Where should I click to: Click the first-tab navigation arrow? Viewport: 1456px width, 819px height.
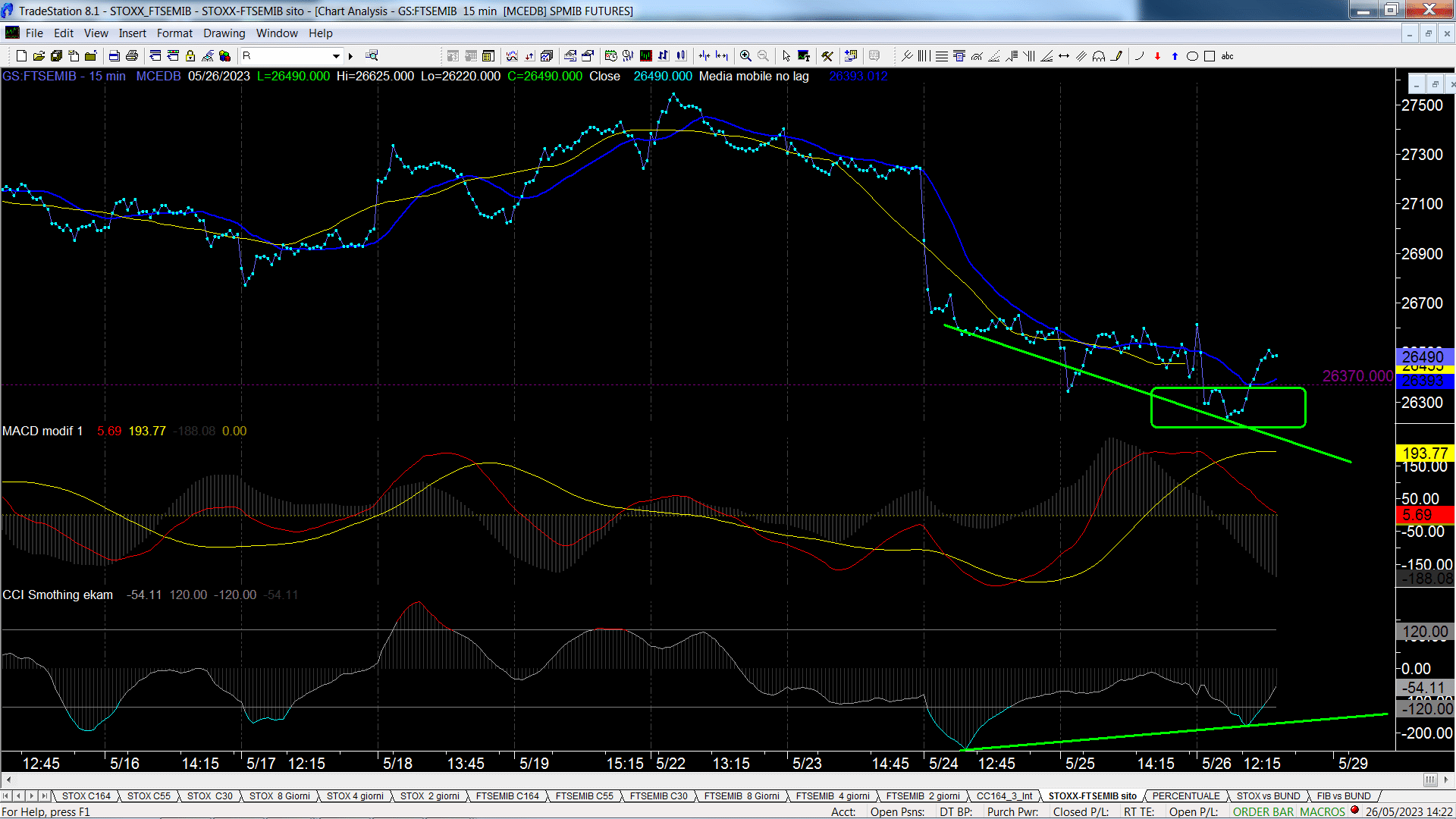pos(6,796)
